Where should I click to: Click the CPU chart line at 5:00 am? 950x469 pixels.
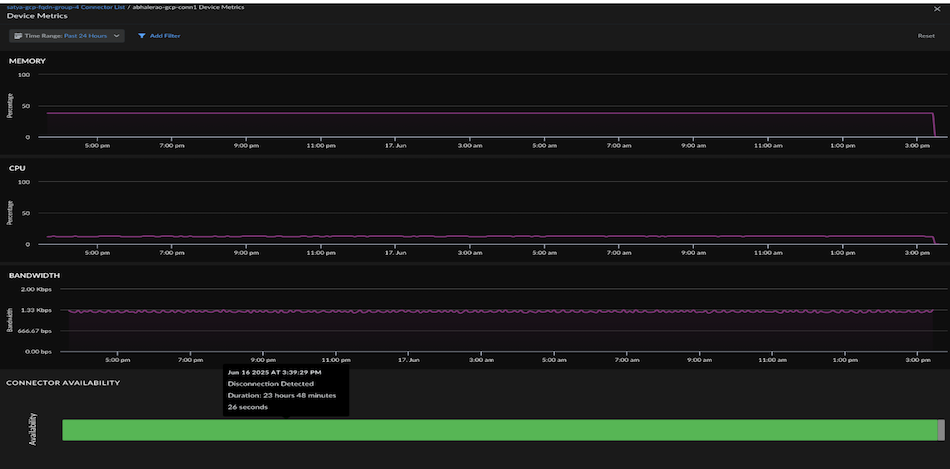click(544, 237)
